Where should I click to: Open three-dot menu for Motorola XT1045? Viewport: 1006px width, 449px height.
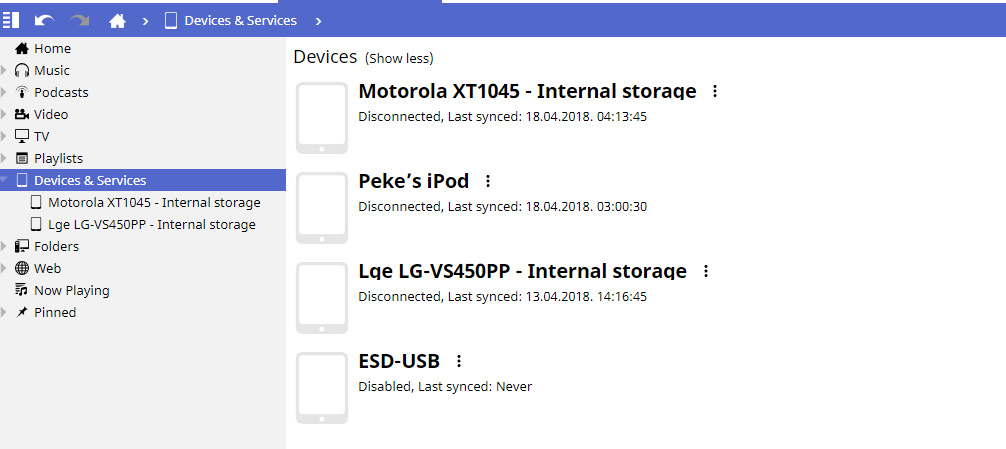(714, 91)
